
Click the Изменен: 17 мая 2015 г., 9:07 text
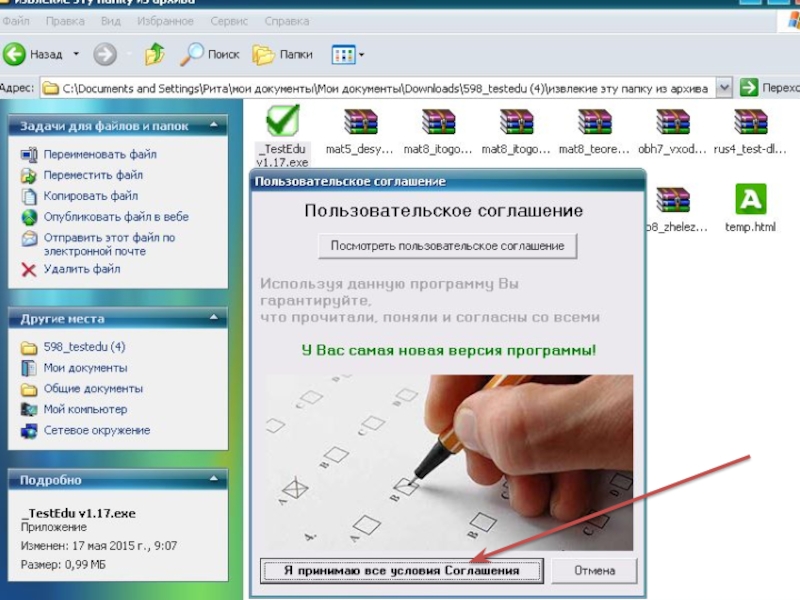point(99,546)
